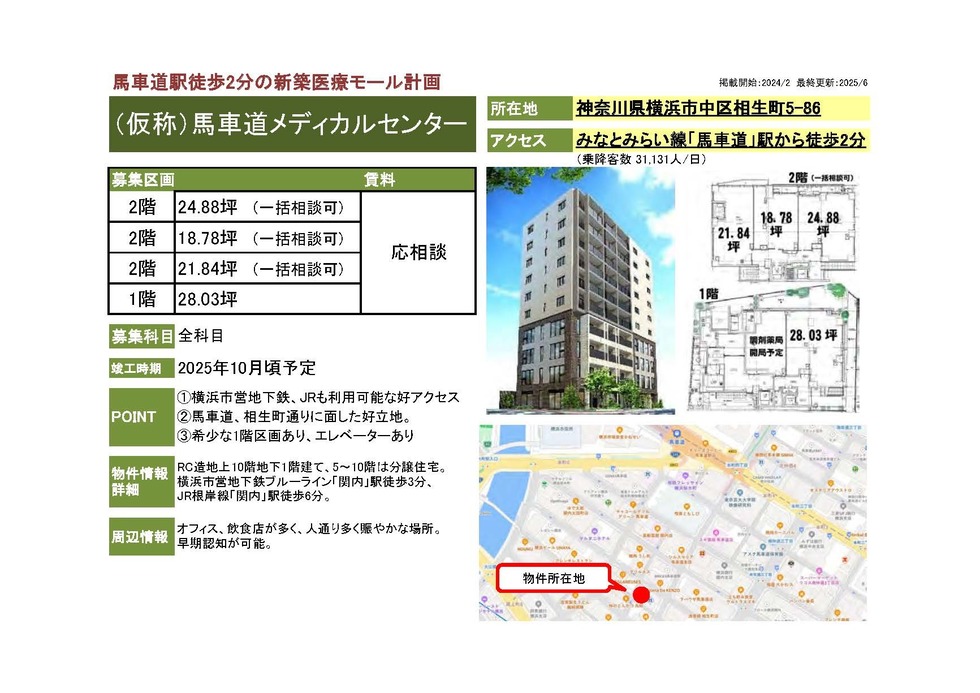
Task: Click the 応相談 rent cell
Action: point(418,252)
